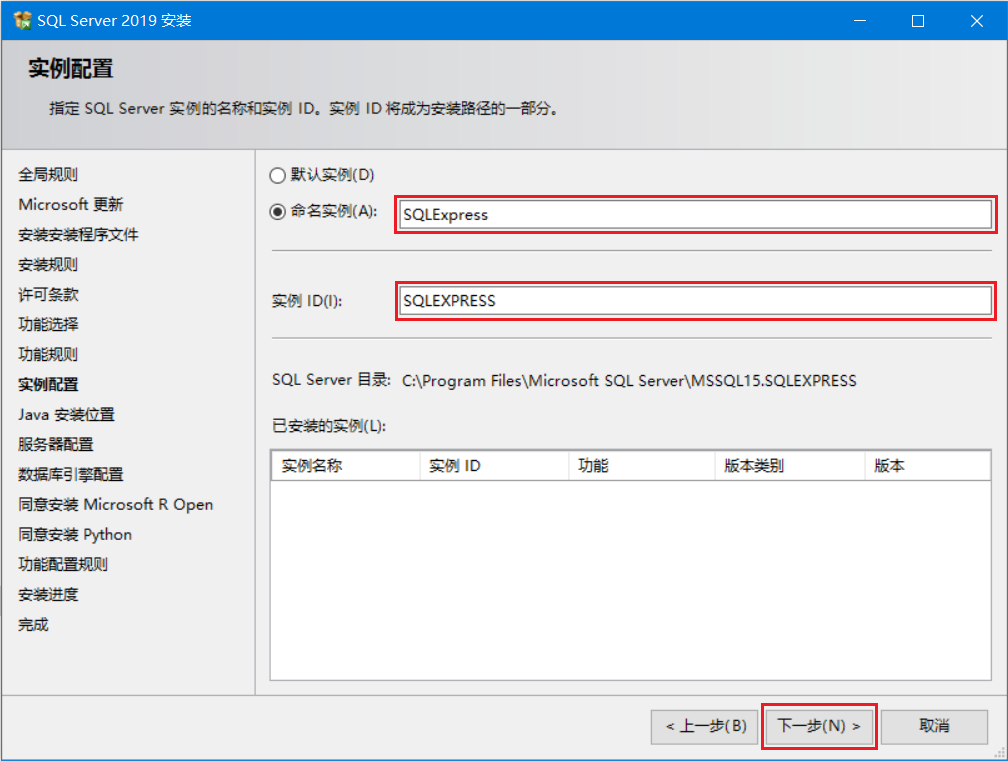The height and width of the screenshot is (761, 1008).
Task: Proceed with the 下一步(N) button
Action: point(820,727)
